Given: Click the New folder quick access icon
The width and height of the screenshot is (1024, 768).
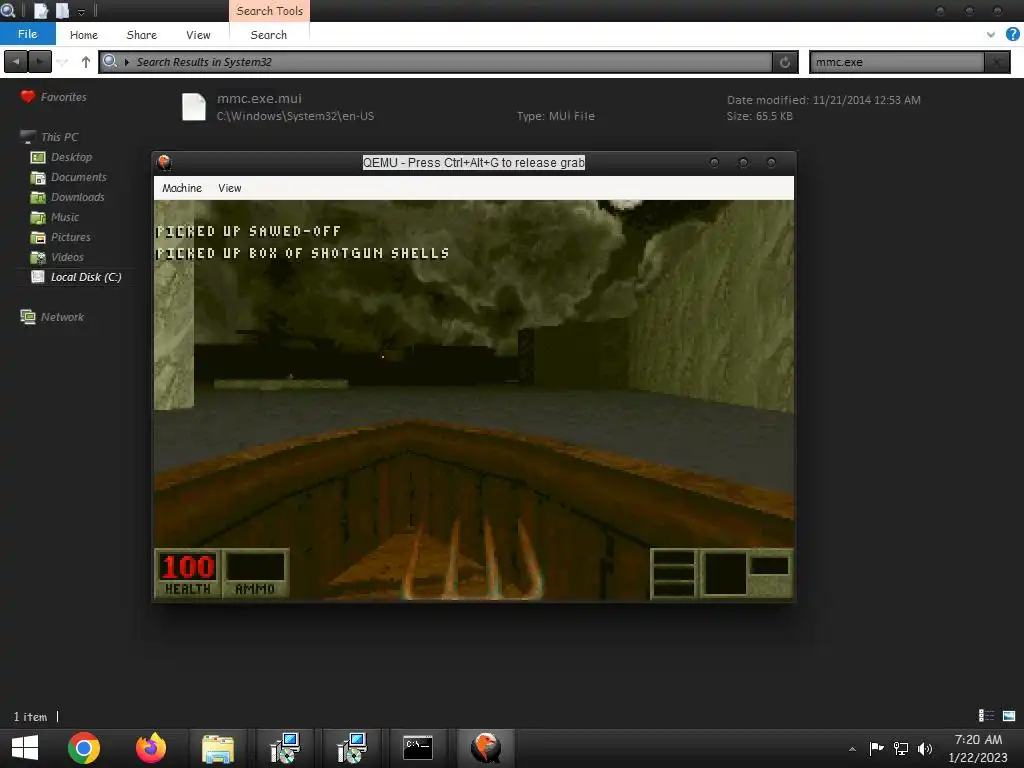Looking at the screenshot, I should 63,10.
